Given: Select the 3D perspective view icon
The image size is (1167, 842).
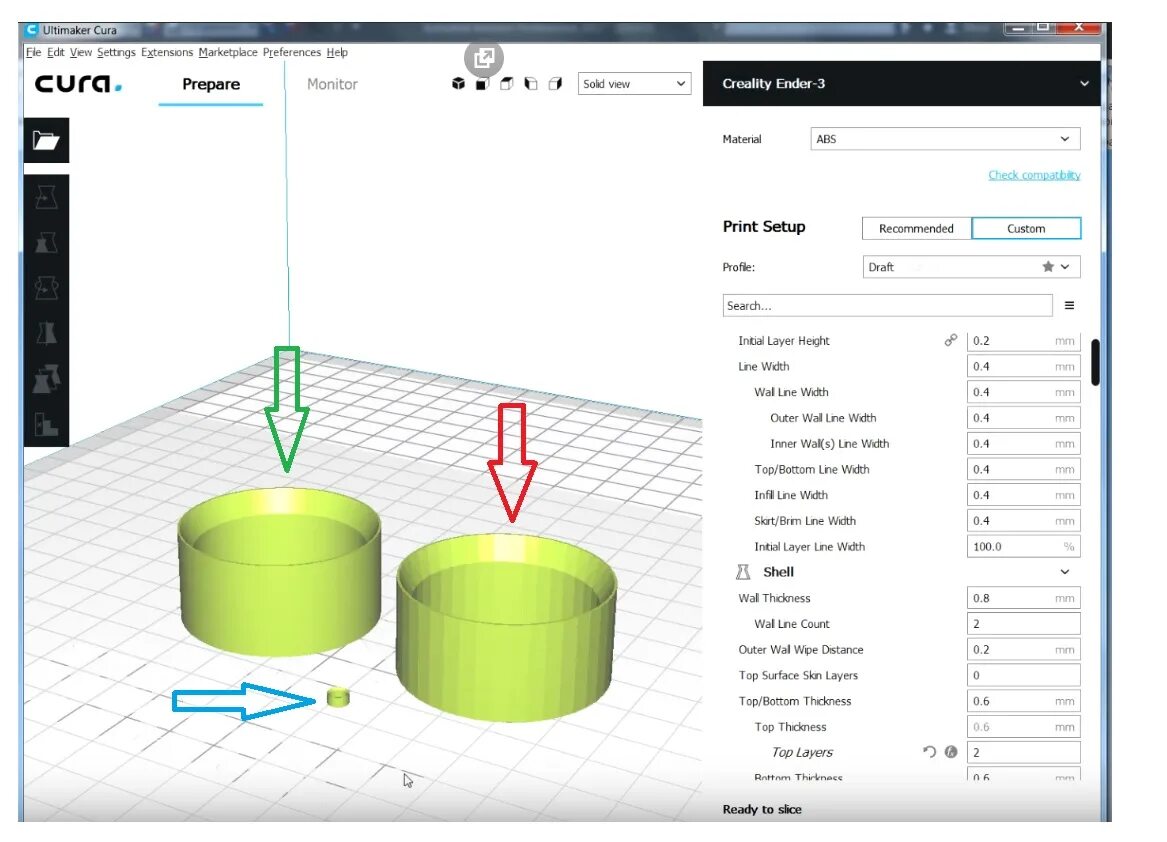Looking at the screenshot, I should click(x=457, y=84).
